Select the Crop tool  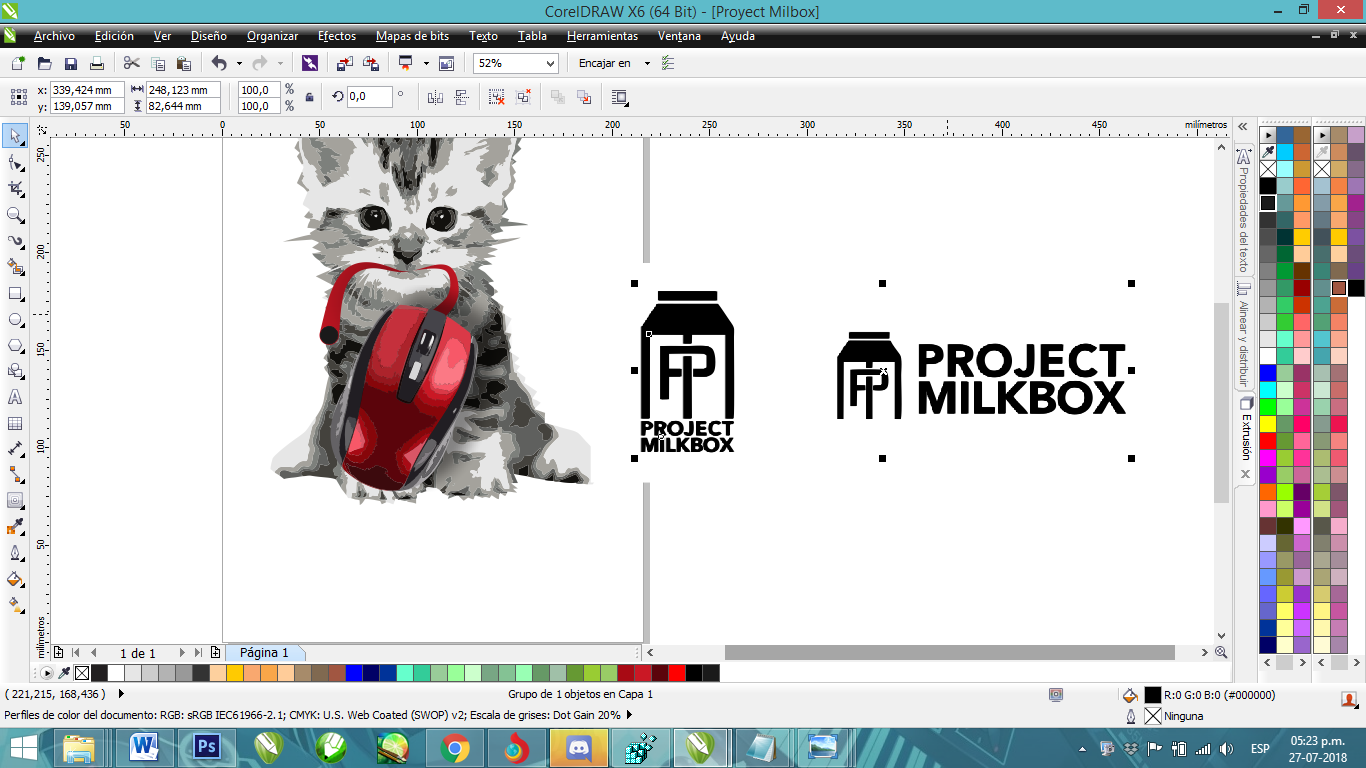(15, 188)
